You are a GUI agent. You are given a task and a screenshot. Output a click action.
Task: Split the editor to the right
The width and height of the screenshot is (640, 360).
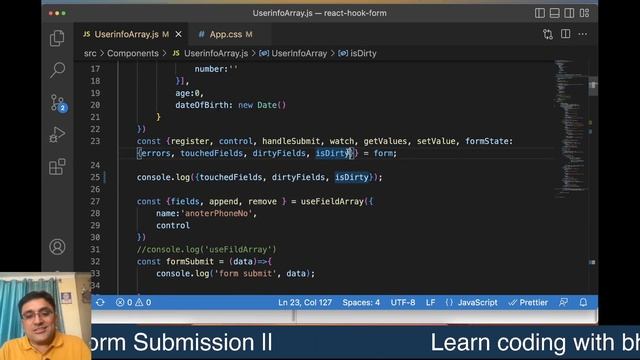(565, 34)
